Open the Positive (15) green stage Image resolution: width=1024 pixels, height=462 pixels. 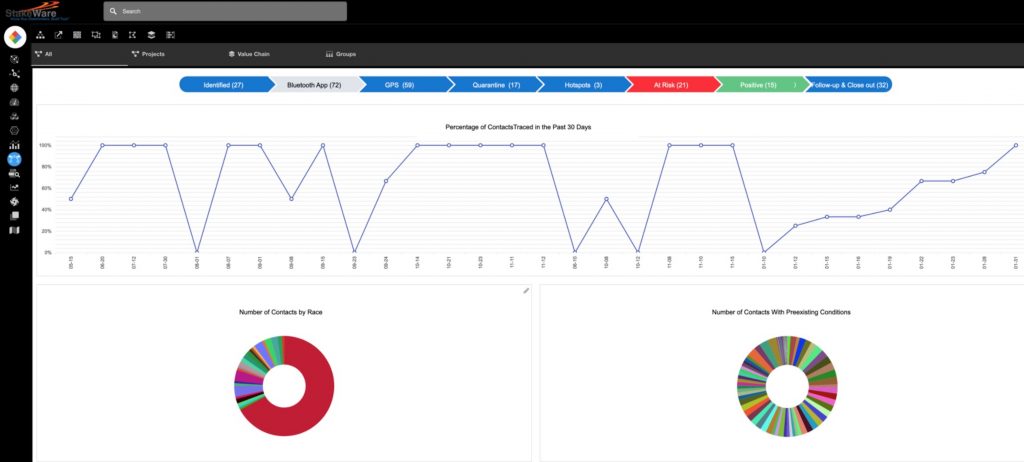click(758, 85)
